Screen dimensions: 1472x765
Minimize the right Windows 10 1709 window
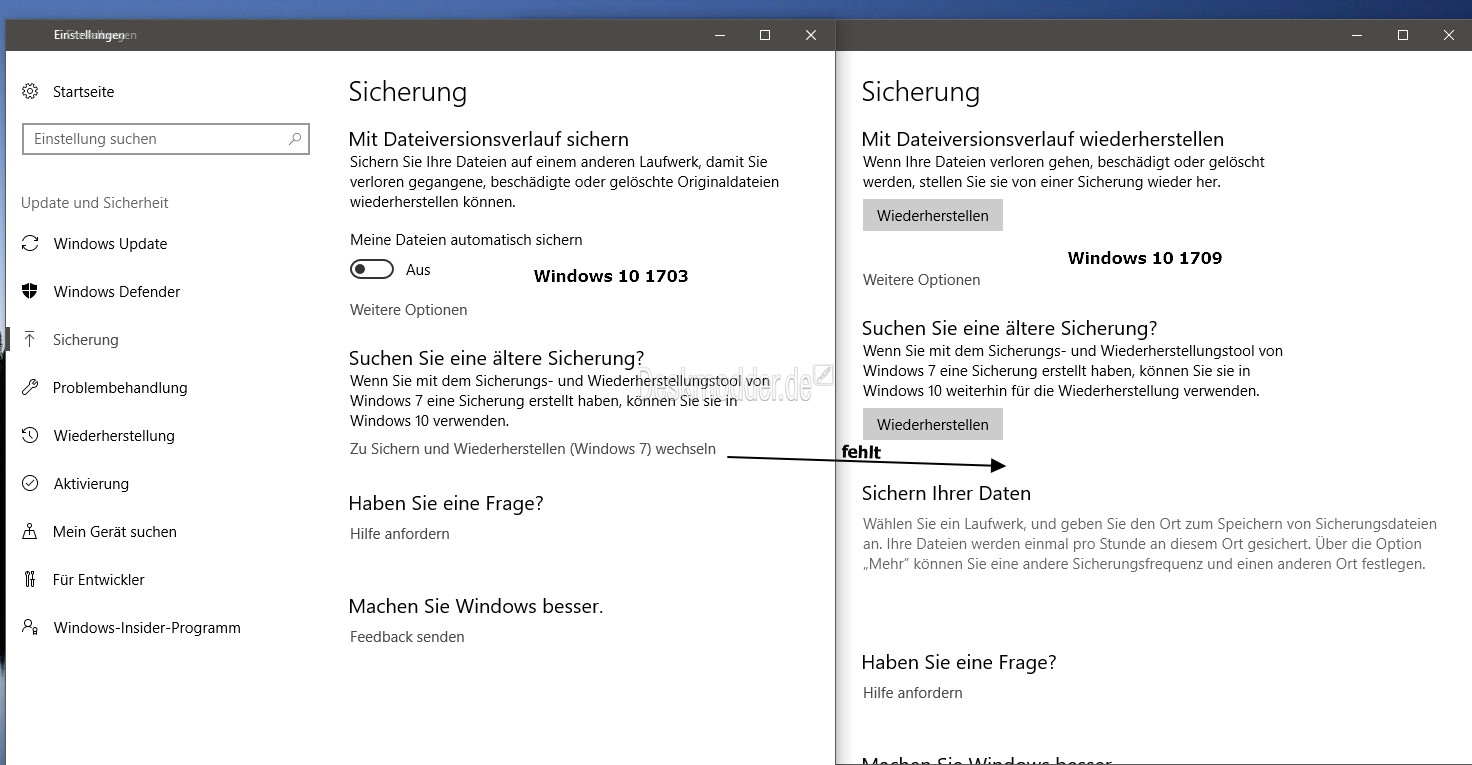tap(1357, 35)
